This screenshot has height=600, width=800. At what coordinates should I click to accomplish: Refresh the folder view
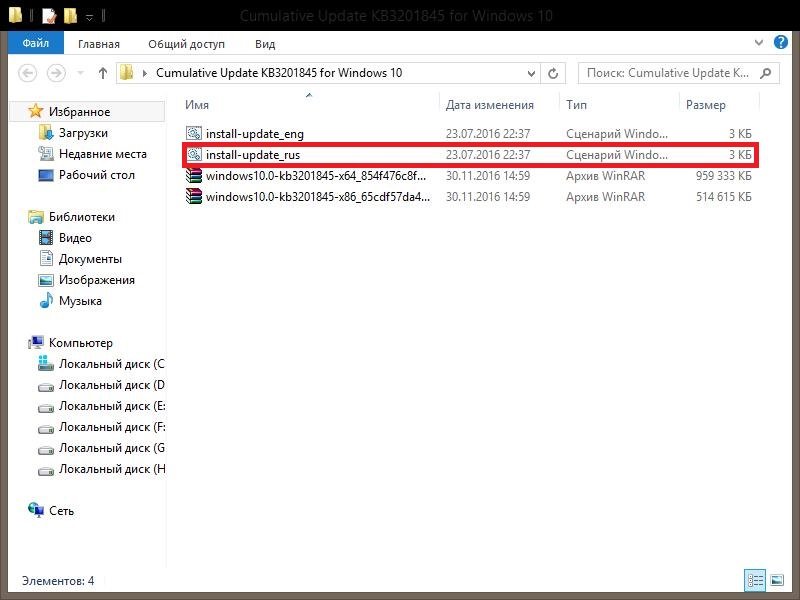pos(553,73)
